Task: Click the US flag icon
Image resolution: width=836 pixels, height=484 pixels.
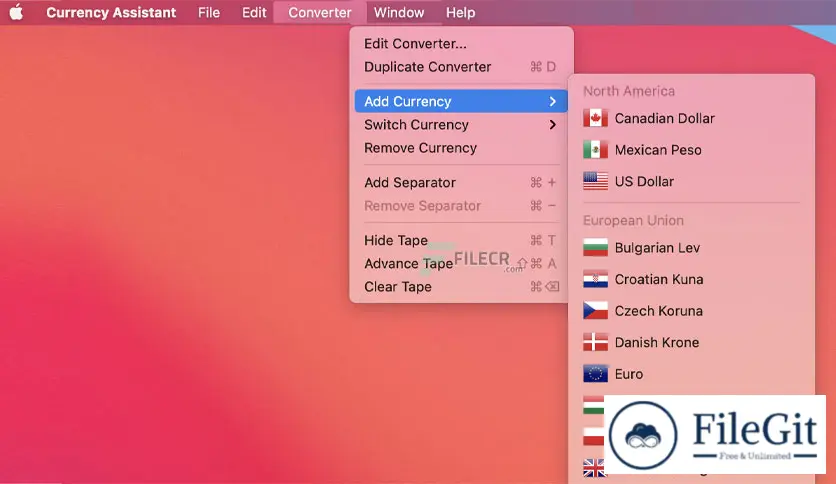Action: tap(595, 181)
